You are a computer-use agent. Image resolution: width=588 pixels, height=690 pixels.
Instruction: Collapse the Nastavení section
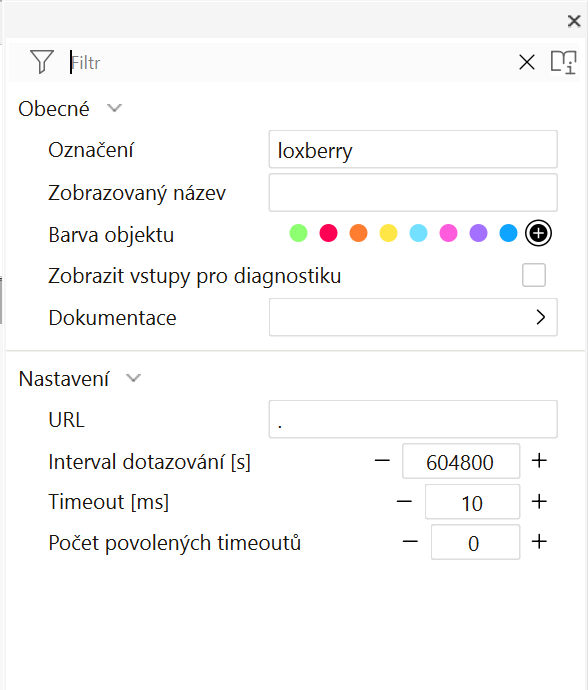click(x=133, y=378)
